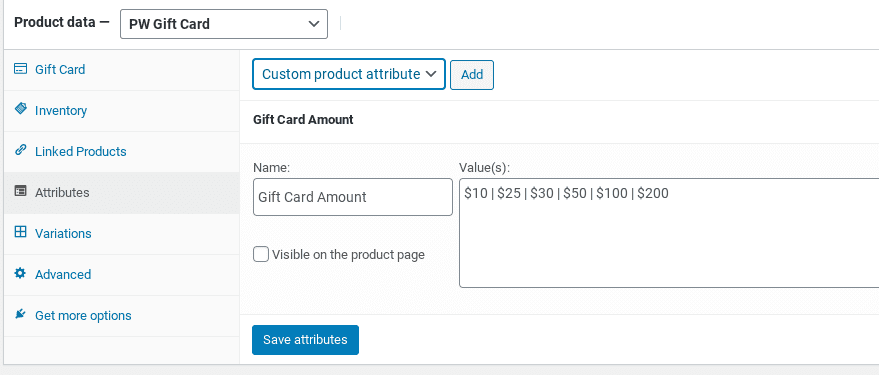The width and height of the screenshot is (879, 375).
Task: Click the Gift Card Amount attribute header
Action: click(303, 119)
